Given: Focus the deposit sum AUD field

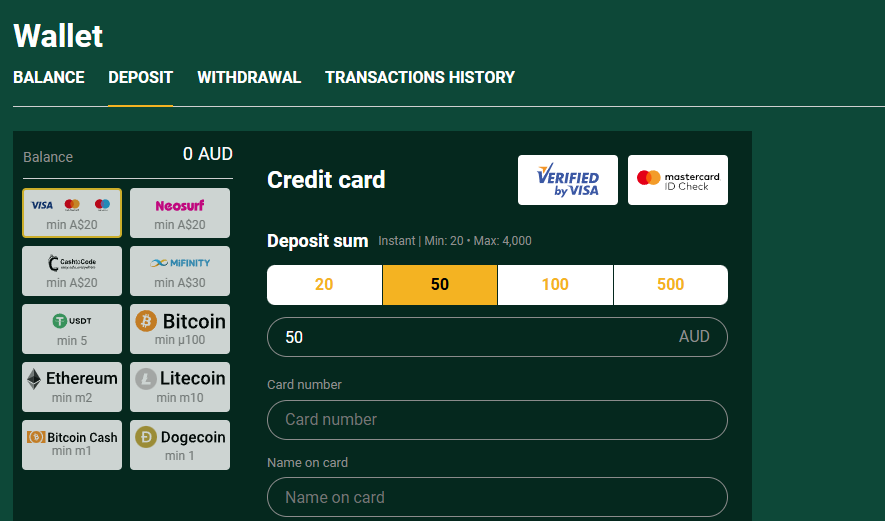Looking at the screenshot, I should 497,337.
